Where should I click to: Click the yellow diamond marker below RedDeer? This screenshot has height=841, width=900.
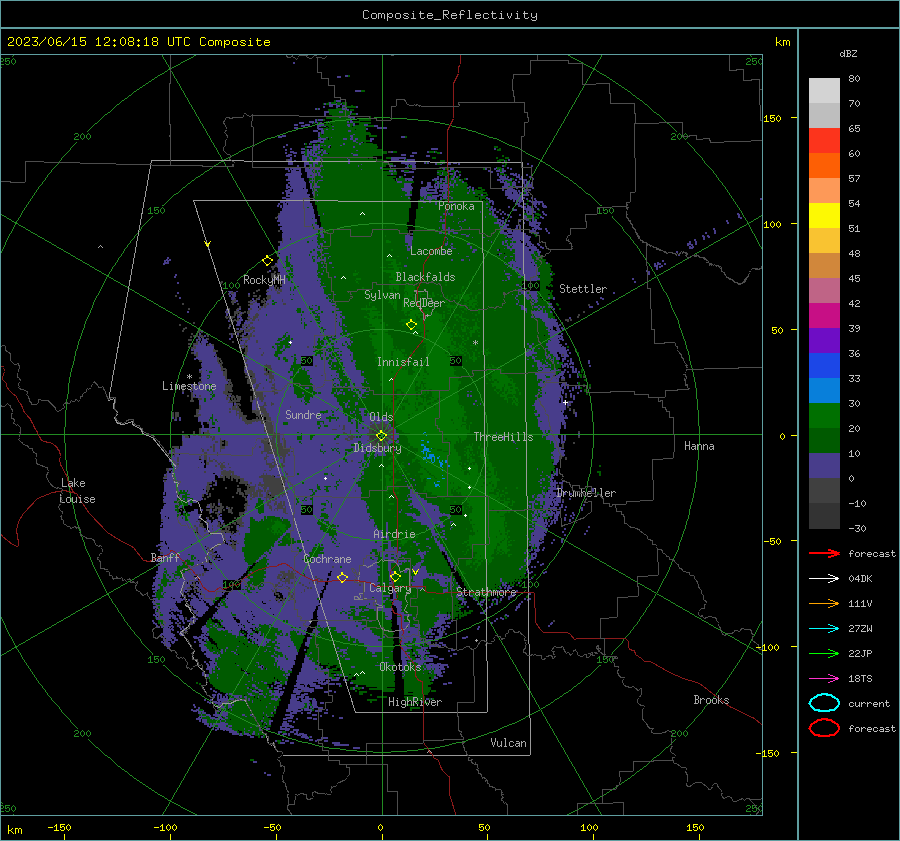[x=411, y=325]
